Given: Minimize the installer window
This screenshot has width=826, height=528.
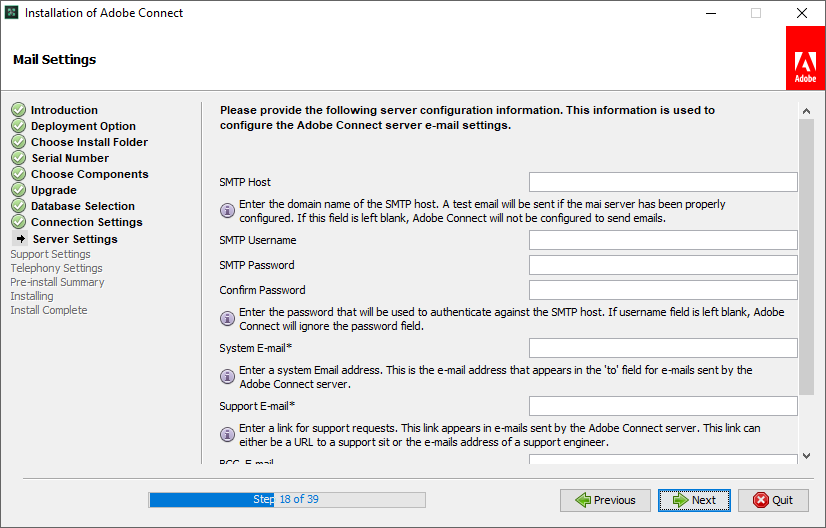Looking at the screenshot, I should point(711,13).
